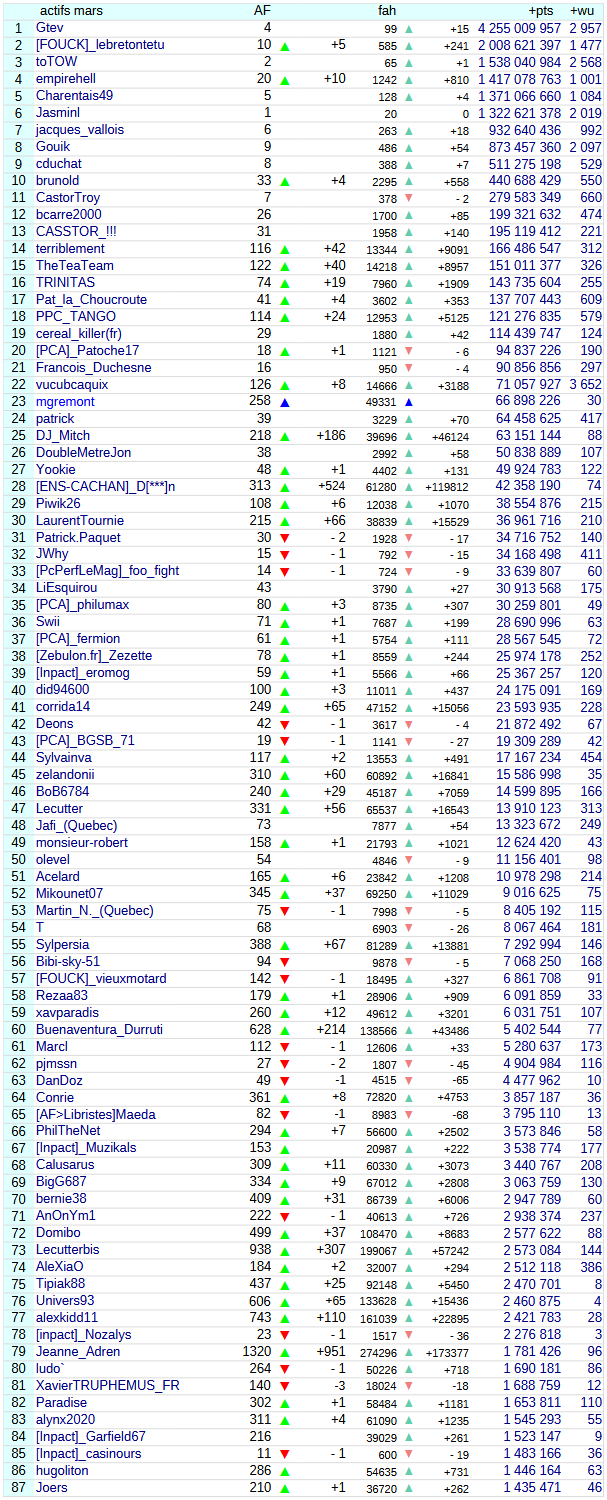The width and height of the screenshot is (607, 1500).
Task: Click the blue fah arrow next to mgremont's 49331
Action: 408,402
